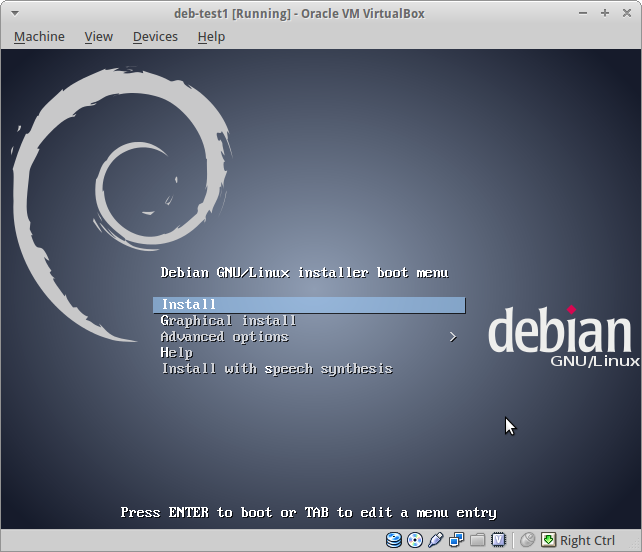This screenshot has height=552, width=642.
Task: Close the VirtualBox window
Action: click(627, 14)
